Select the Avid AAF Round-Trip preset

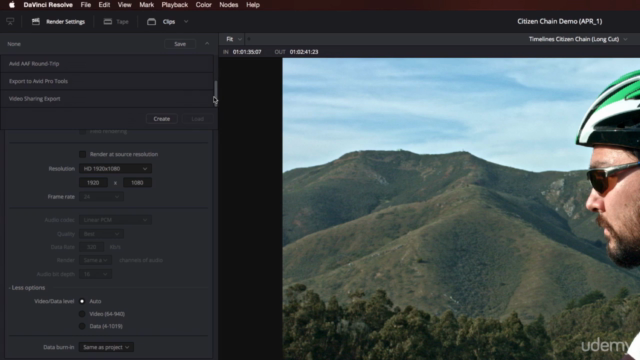107,64
